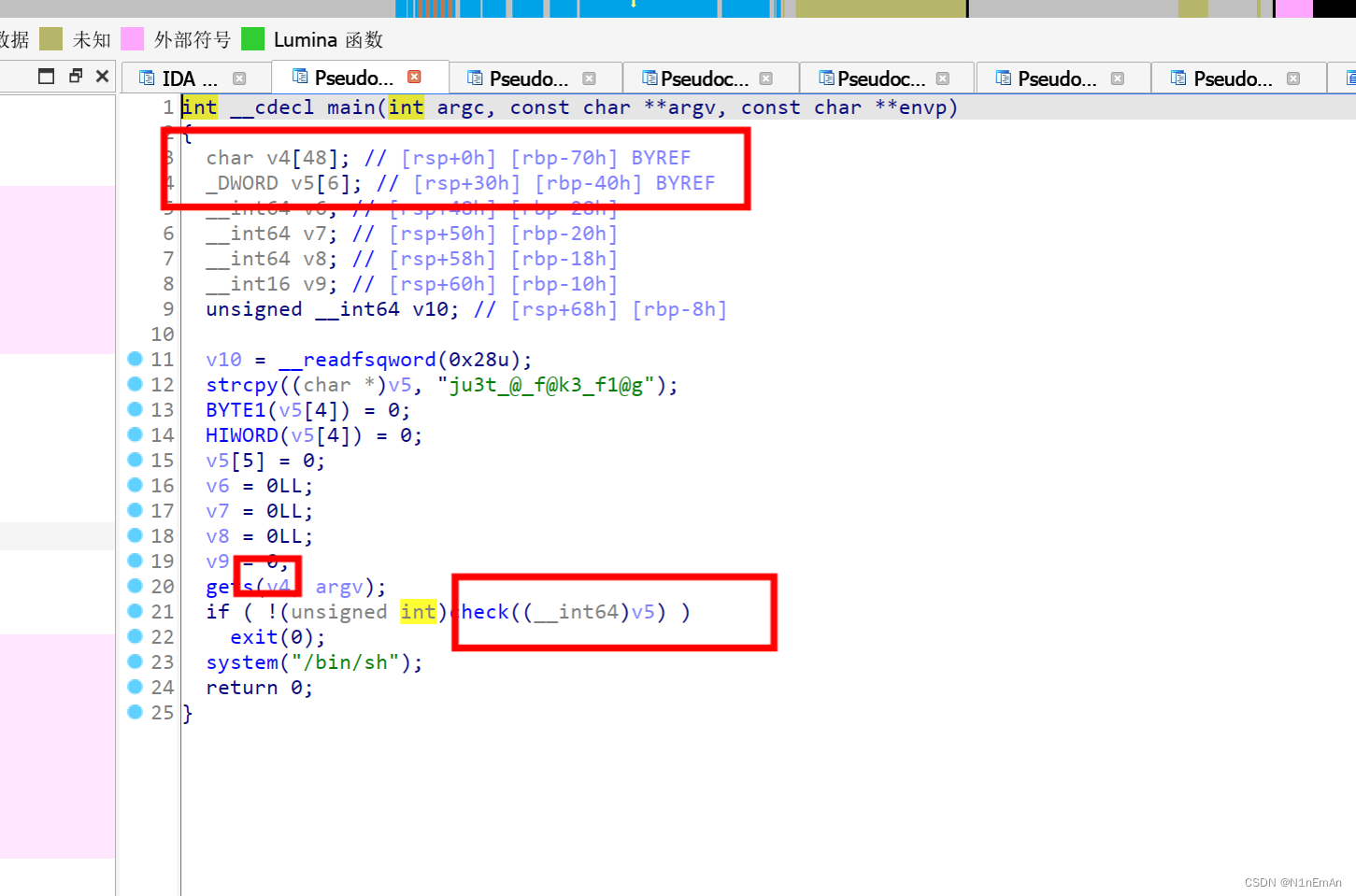Image resolution: width=1356 pixels, height=896 pixels.
Task: Set breakpoint dot on line 20 gets call
Action: (x=135, y=586)
